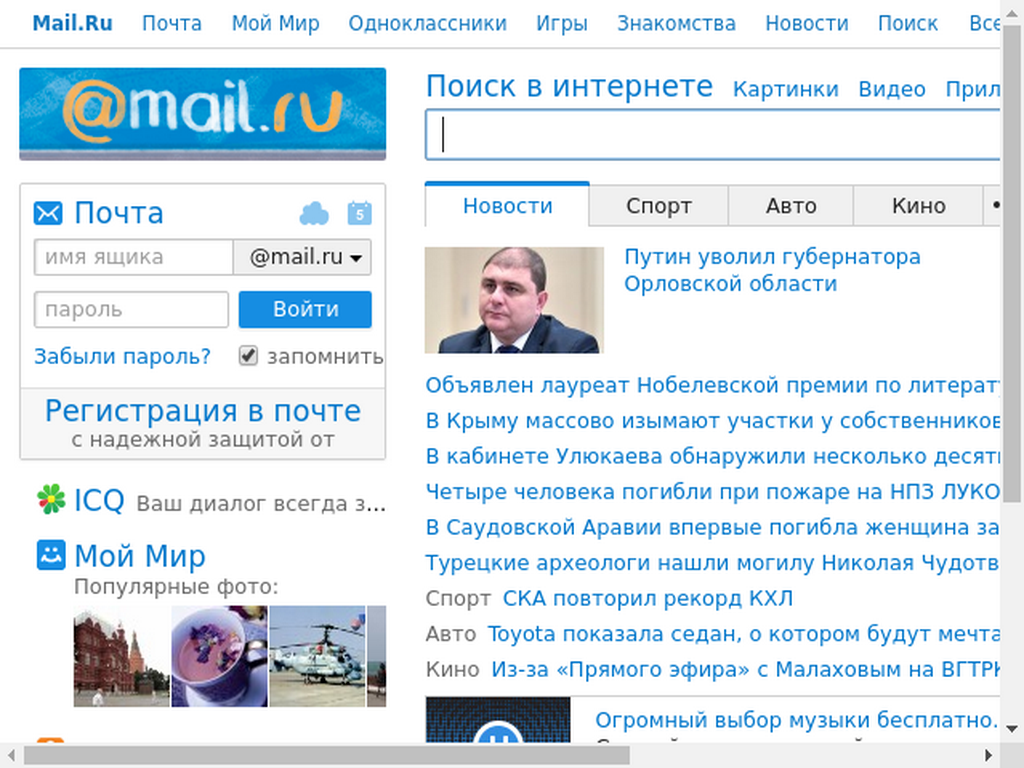Open the Red Square photo thumbnail
1024x768 pixels.
[121, 656]
